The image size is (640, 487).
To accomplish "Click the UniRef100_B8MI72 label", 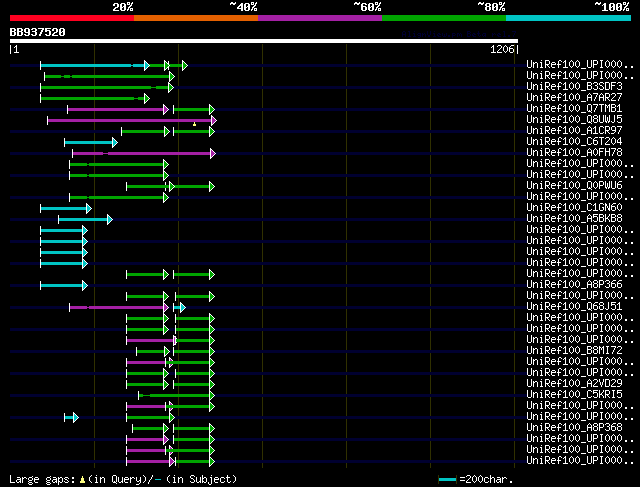I will pos(574,351).
